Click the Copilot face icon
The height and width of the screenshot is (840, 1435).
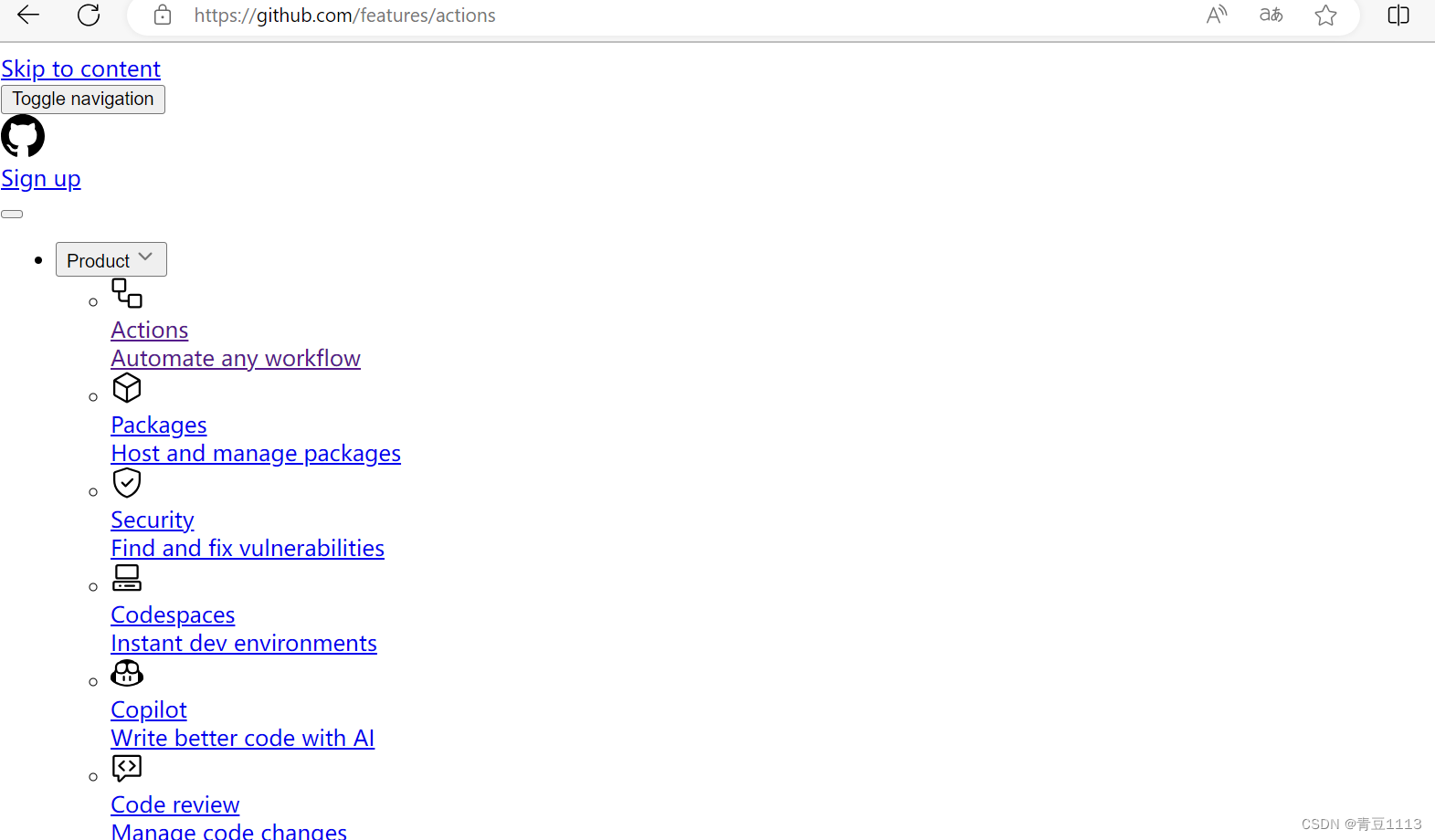127,673
